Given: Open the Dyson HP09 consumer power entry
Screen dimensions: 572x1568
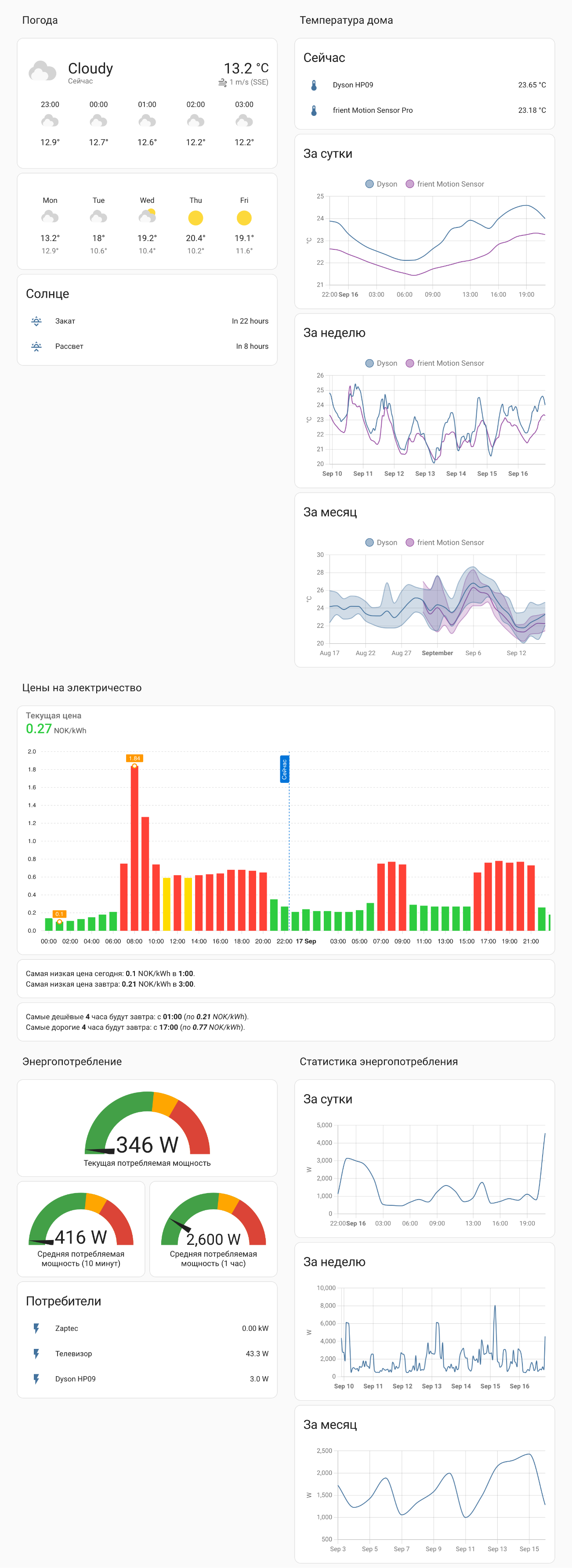Looking at the screenshot, I should pos(148,1379).
